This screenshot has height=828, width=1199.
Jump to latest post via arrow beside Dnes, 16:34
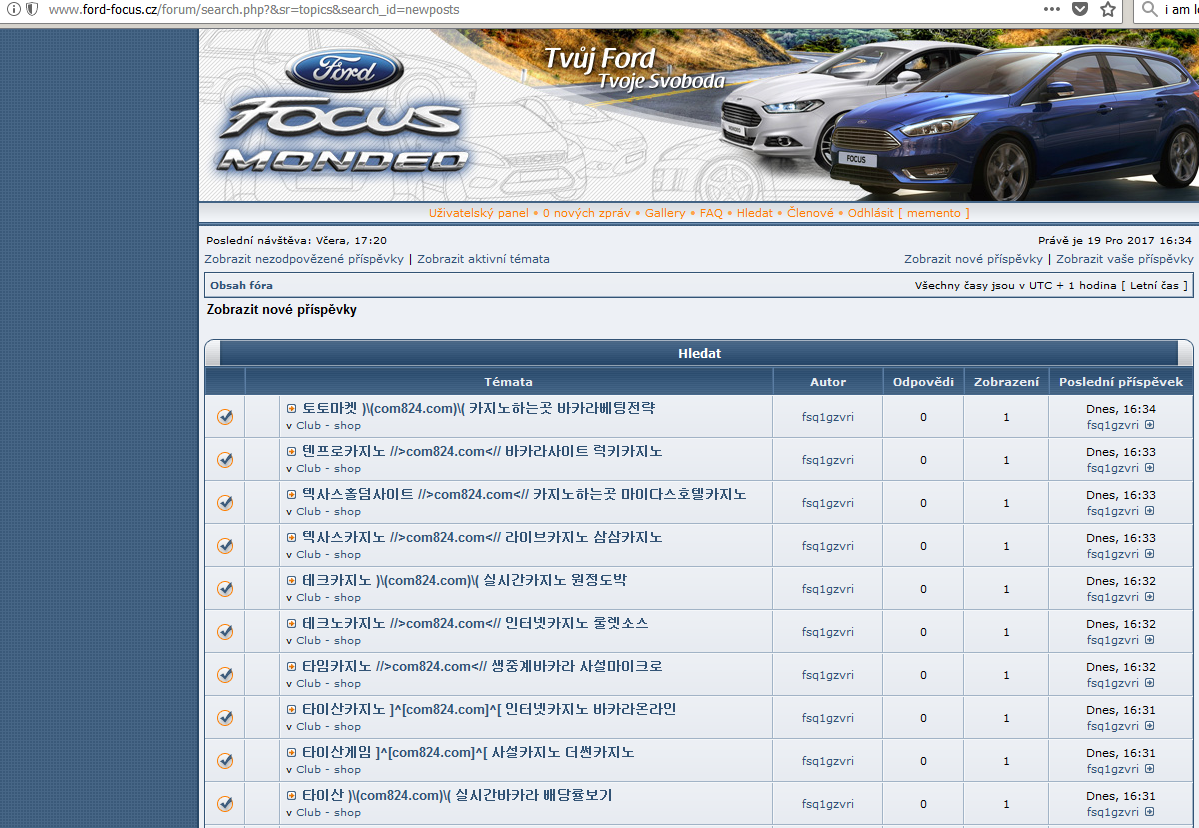click(x=1149, y=425)
